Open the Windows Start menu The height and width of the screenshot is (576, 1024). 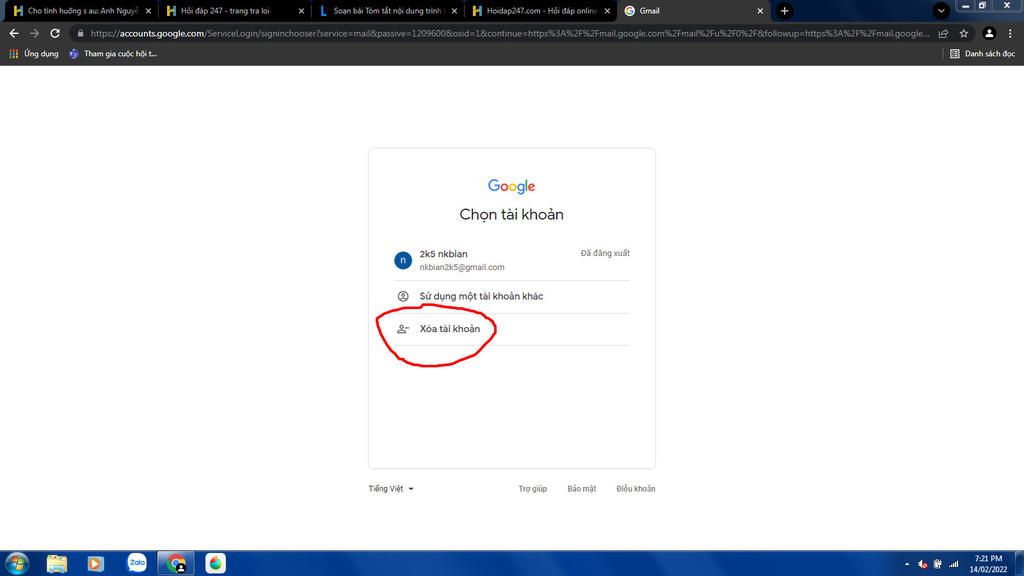(x=17, y=563)
